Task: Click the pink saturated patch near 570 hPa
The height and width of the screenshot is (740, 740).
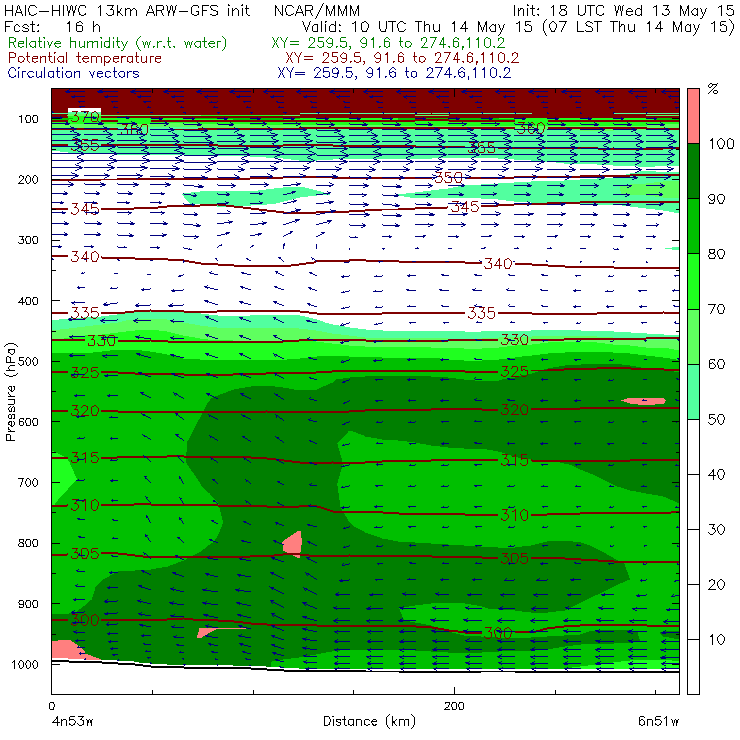Action: [644, 401]
